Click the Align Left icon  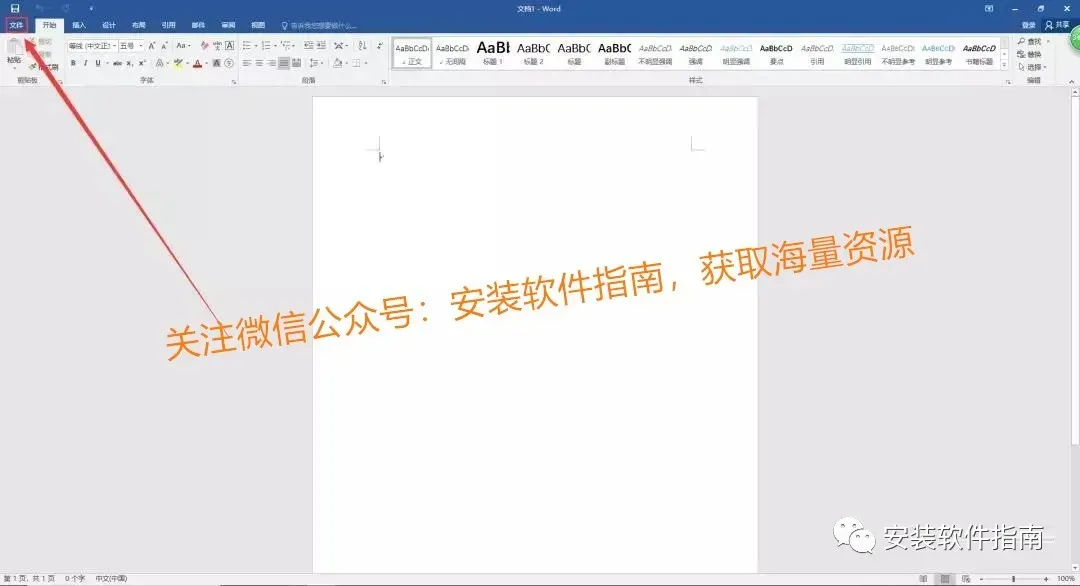pos(247,63)
